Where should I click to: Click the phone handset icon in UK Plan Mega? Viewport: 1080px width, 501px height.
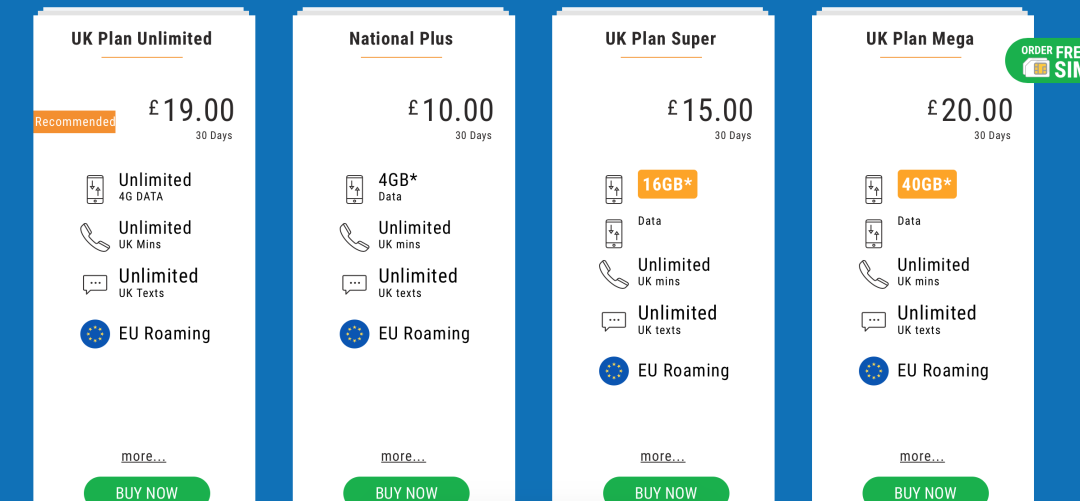(873, 274)
